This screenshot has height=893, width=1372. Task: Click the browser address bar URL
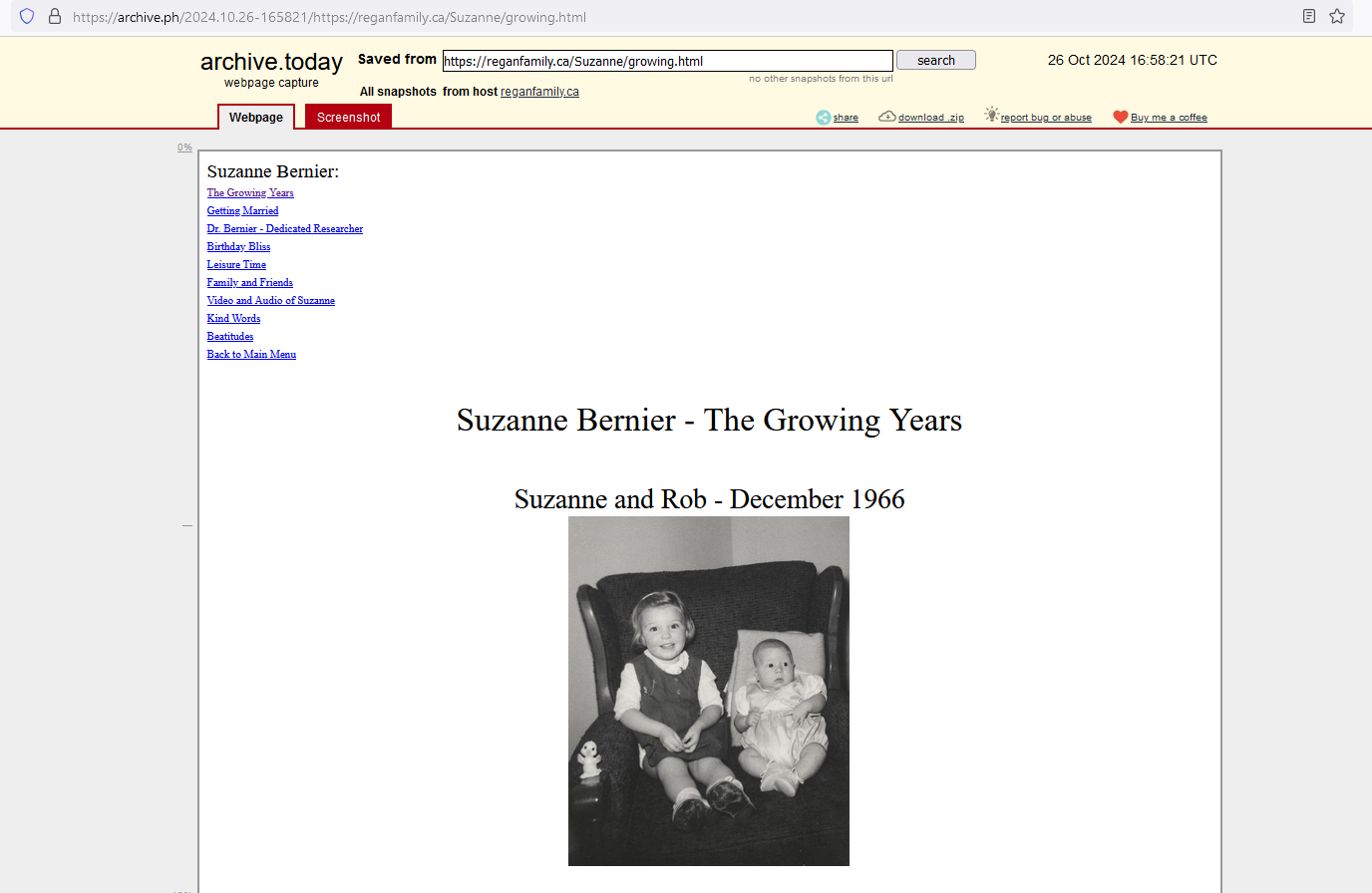329,17
